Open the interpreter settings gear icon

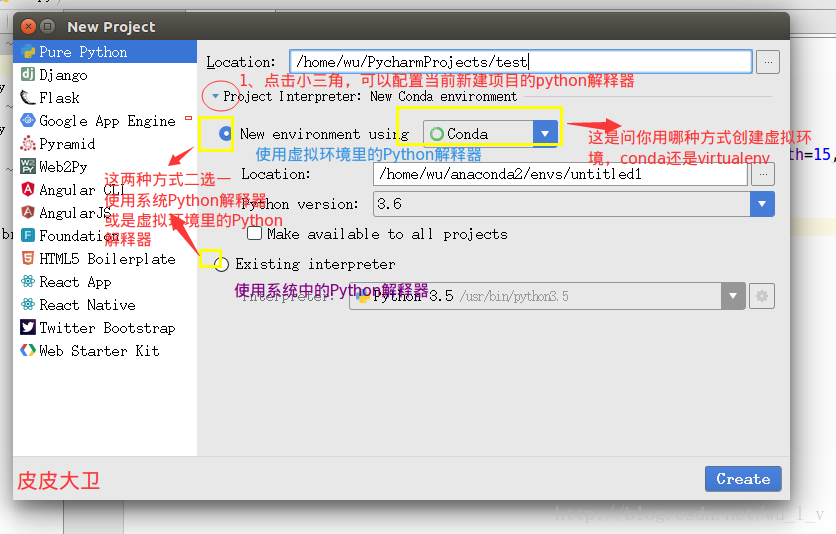[x=762, y=296]
